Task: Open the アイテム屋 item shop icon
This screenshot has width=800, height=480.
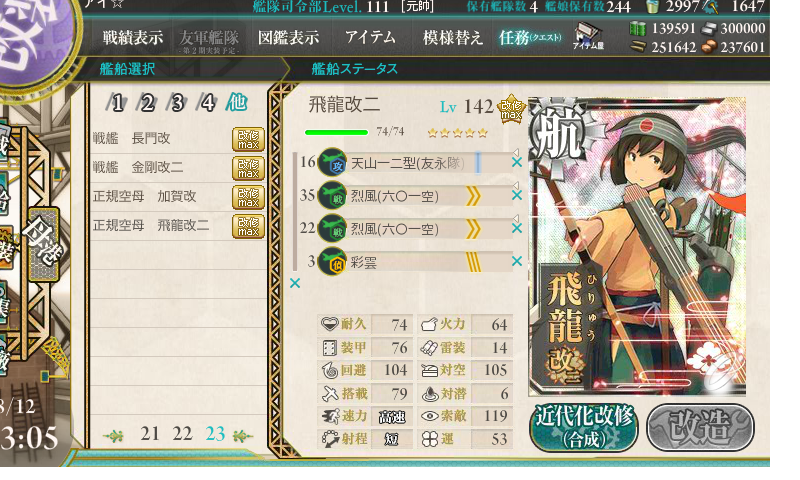Action: click(x=588, y=36)
